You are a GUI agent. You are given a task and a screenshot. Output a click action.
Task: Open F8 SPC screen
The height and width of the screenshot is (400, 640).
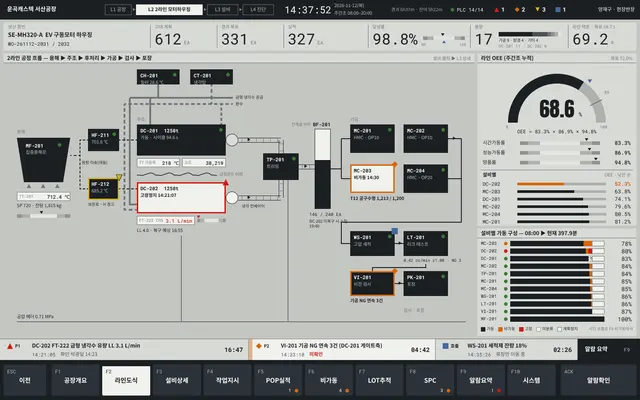430,380
